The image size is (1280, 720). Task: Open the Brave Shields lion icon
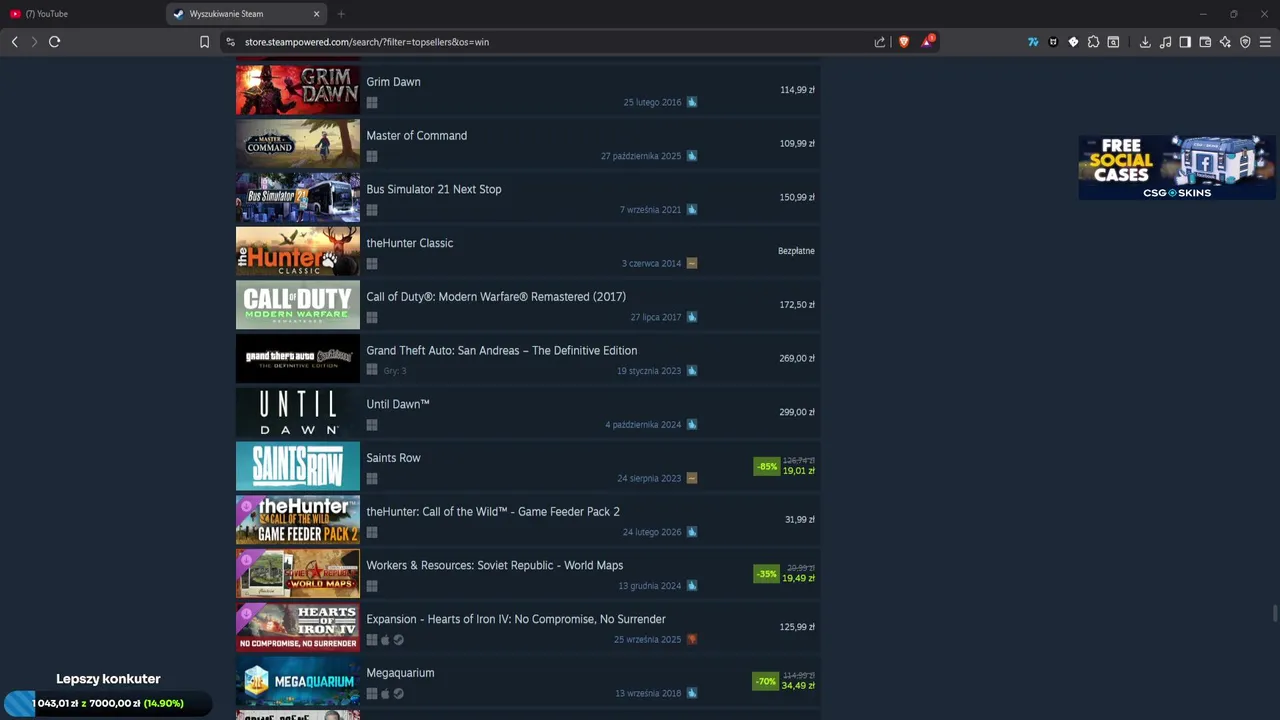[904, 42]
